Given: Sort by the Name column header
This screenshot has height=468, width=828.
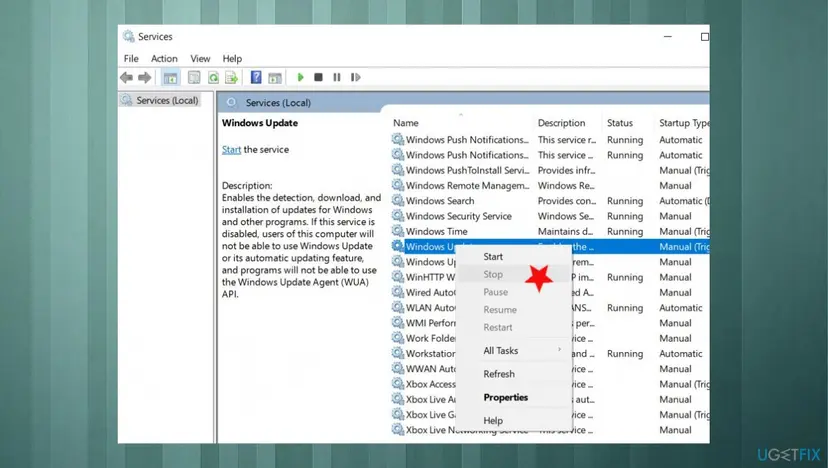Looking at the screenshot, I should (x=406, y=123).
